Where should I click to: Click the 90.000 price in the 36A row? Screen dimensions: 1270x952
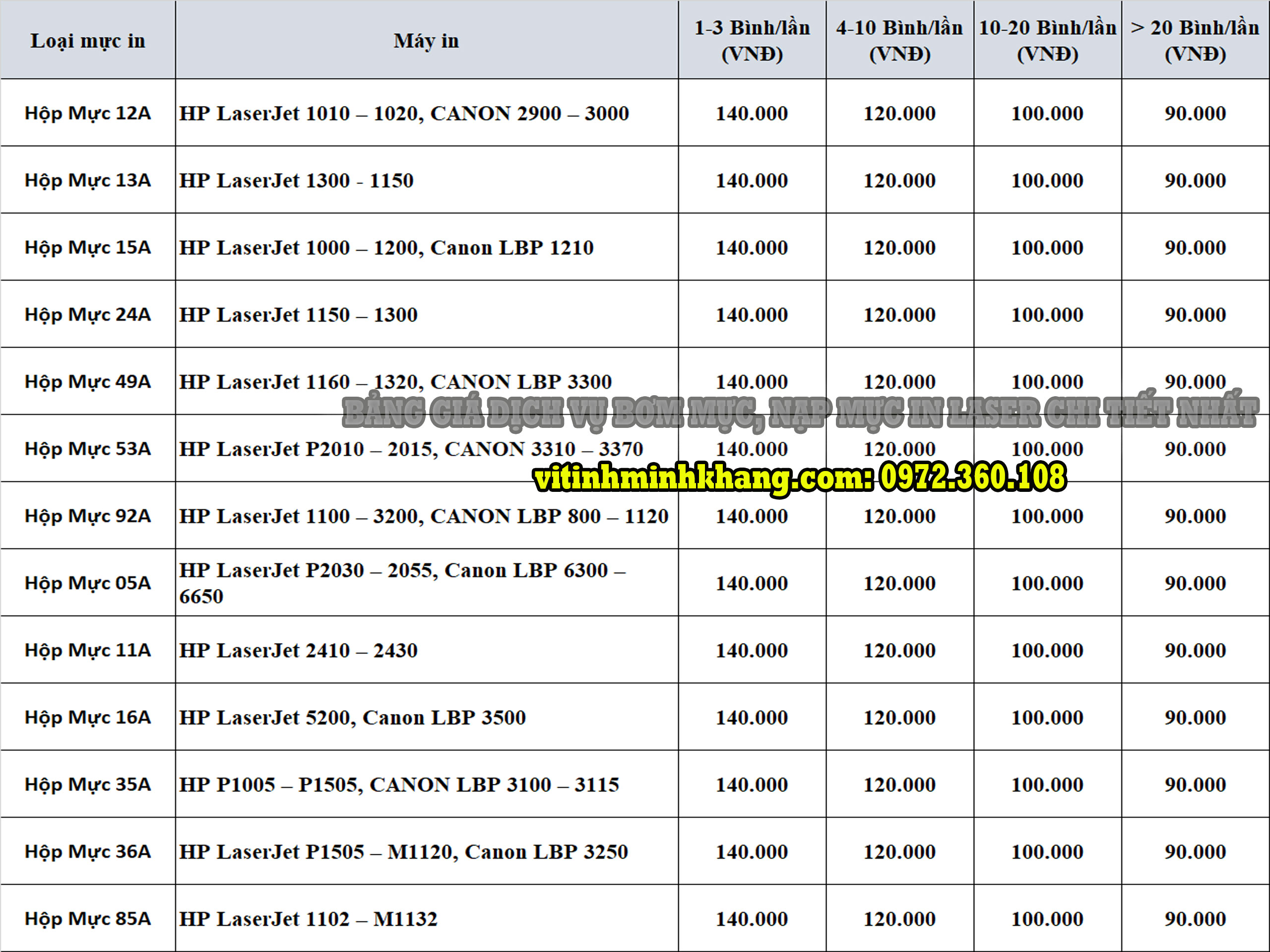click(1196, 851)
